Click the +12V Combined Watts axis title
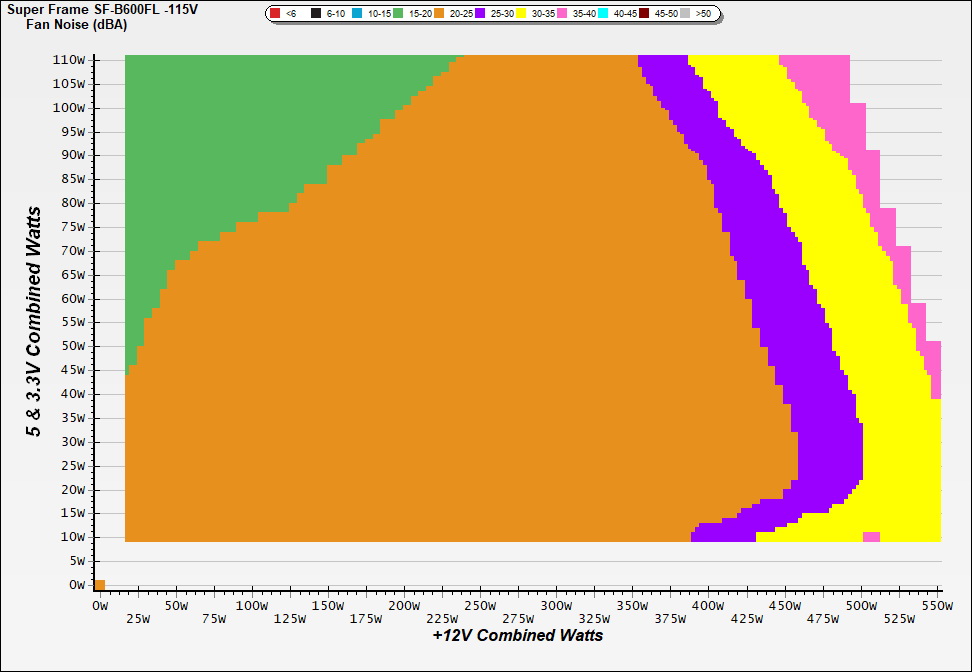 click(518, 635)
